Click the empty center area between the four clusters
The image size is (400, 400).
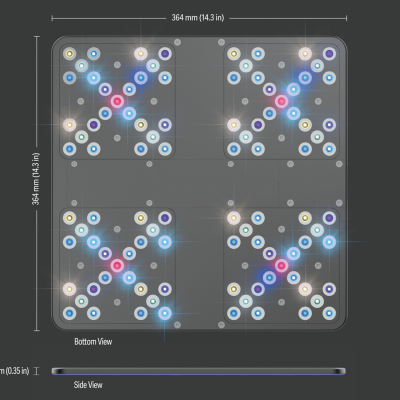pos(199,183)
